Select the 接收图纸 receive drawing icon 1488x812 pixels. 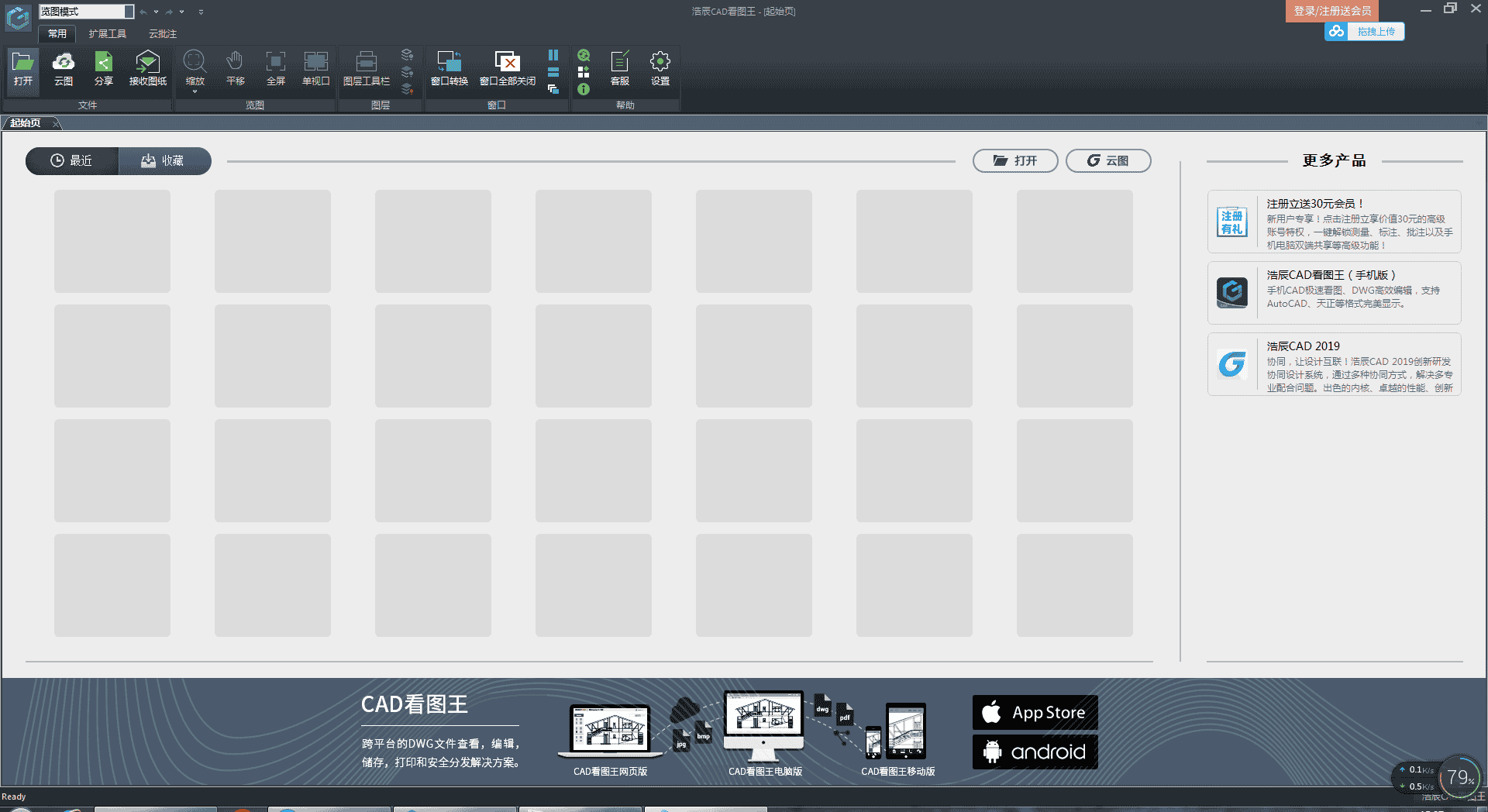(x=147, y=68)
